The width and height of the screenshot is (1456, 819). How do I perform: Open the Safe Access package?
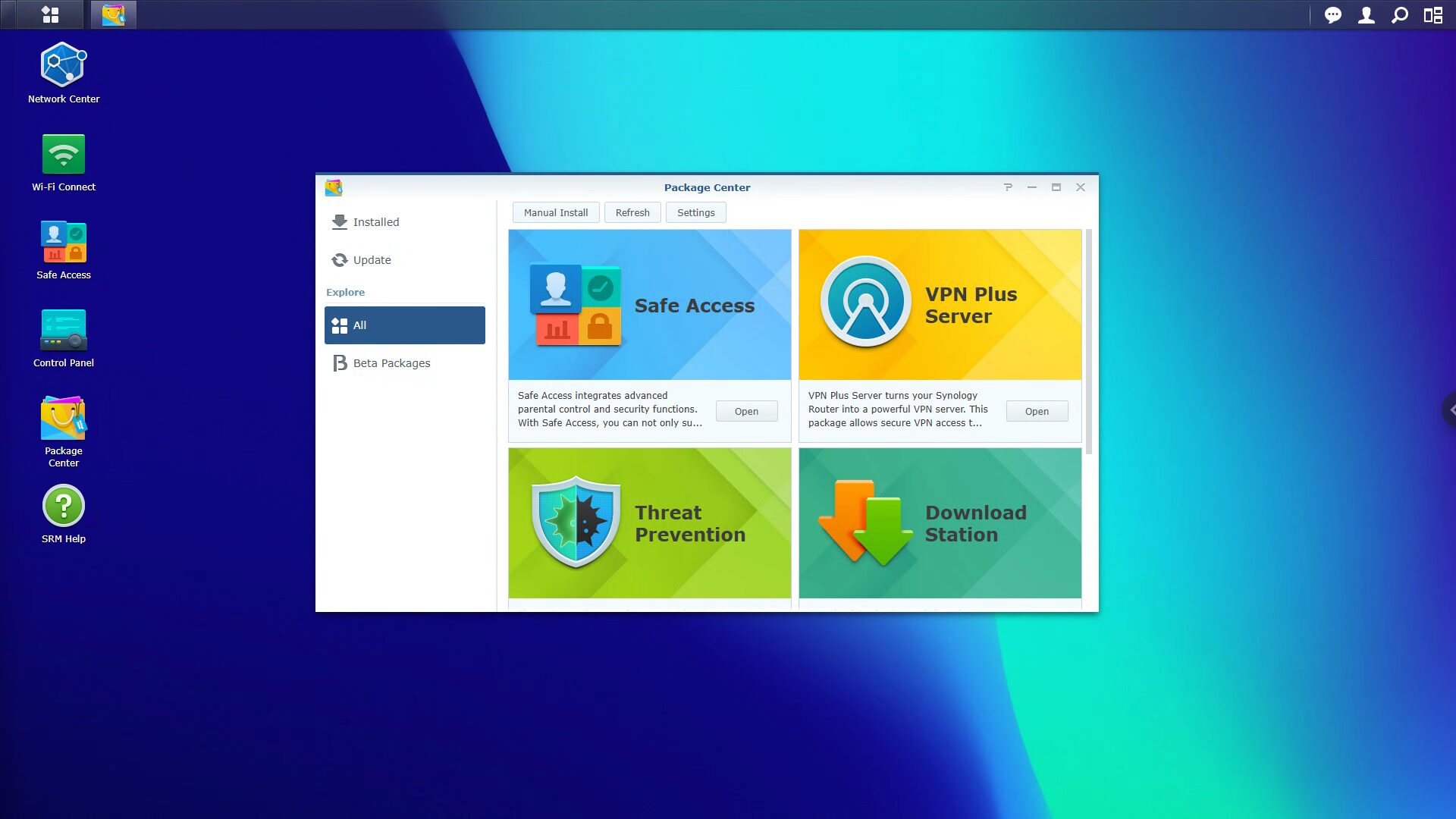pyautogui.click(x=746, y=411)
